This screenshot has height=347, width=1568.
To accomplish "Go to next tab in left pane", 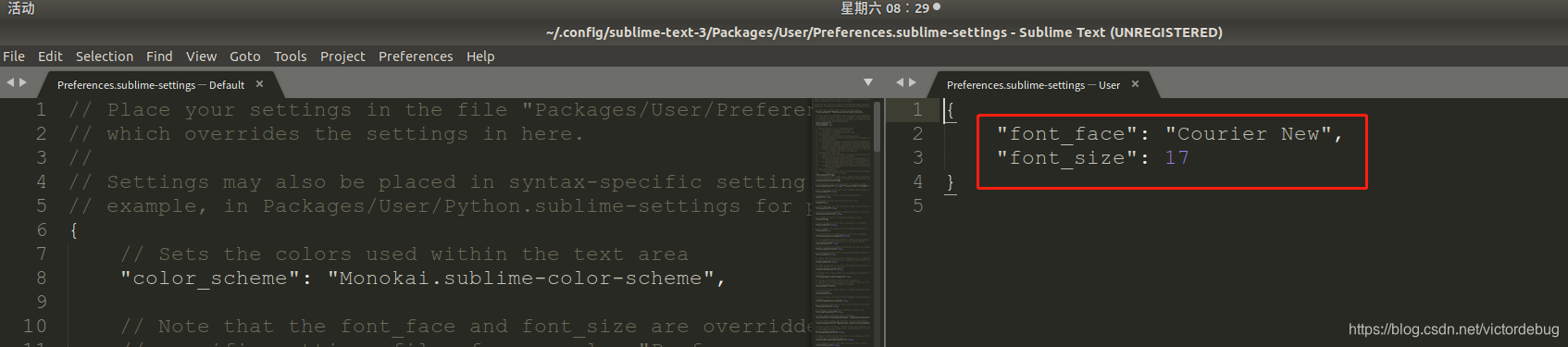I will 23,82.
